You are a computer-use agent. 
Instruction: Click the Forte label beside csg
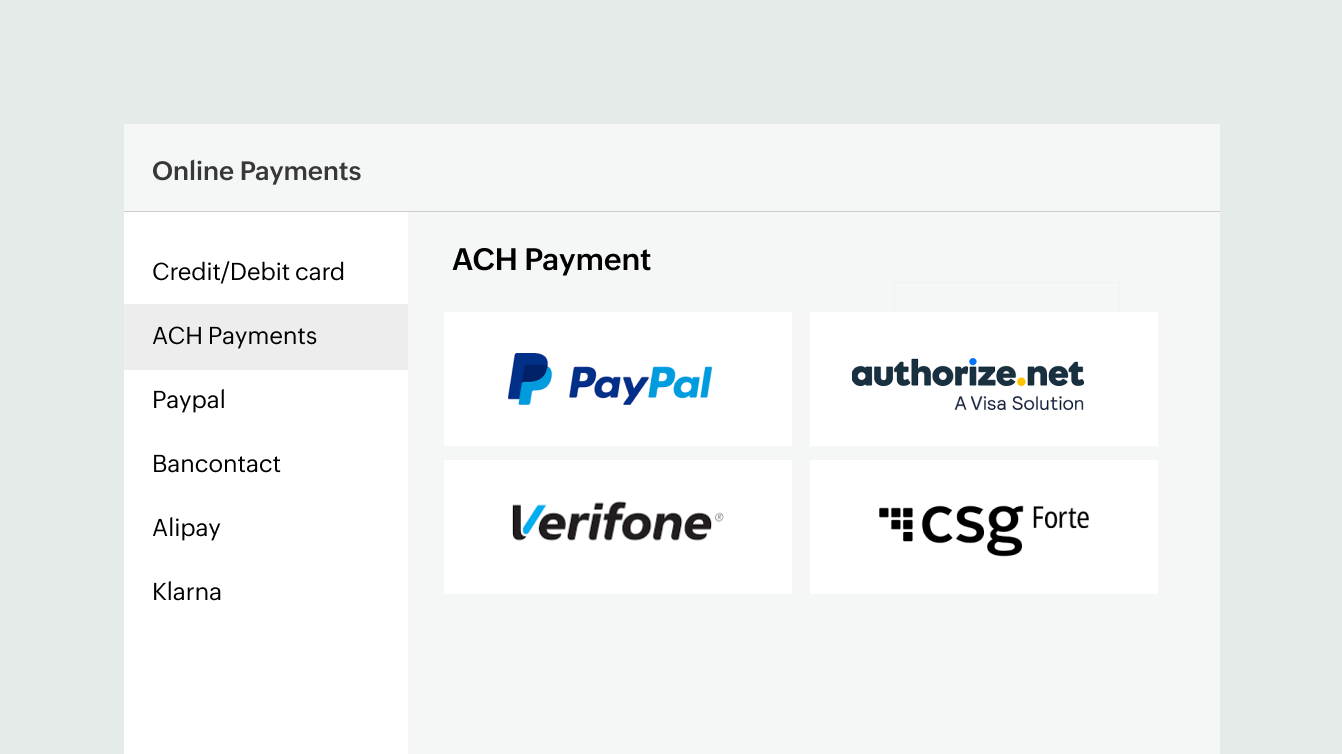point(1060,519)
